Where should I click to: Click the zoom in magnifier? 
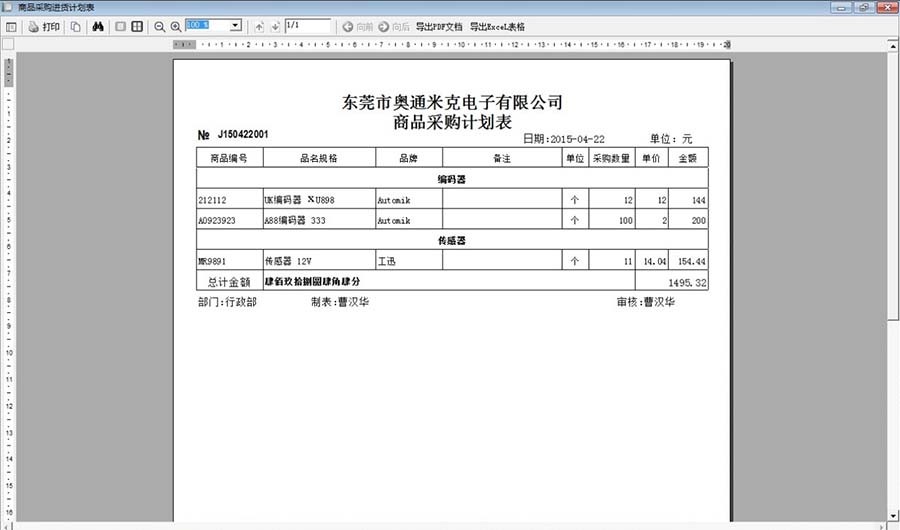(176, 27)
